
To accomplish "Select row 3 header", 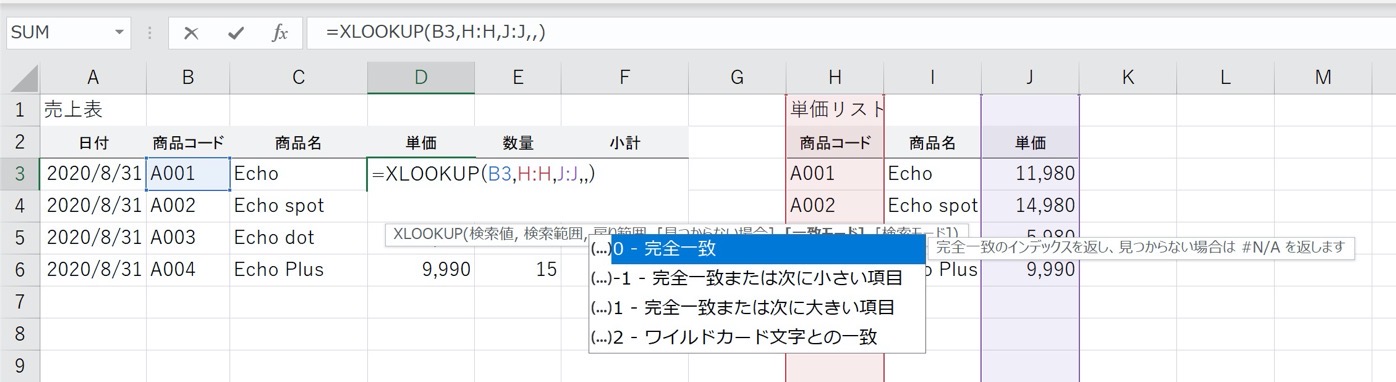I will point(20,174).
